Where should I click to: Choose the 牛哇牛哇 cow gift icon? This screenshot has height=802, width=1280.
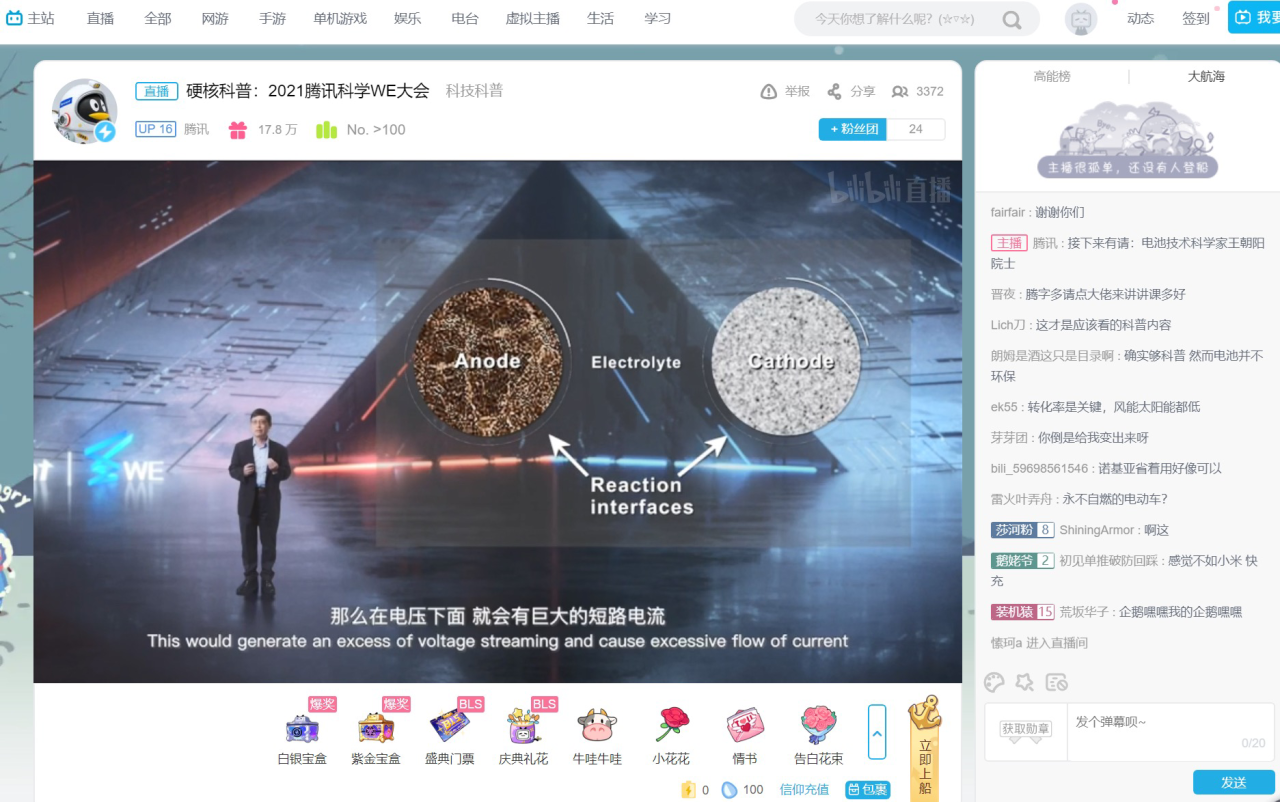point(597,724)
